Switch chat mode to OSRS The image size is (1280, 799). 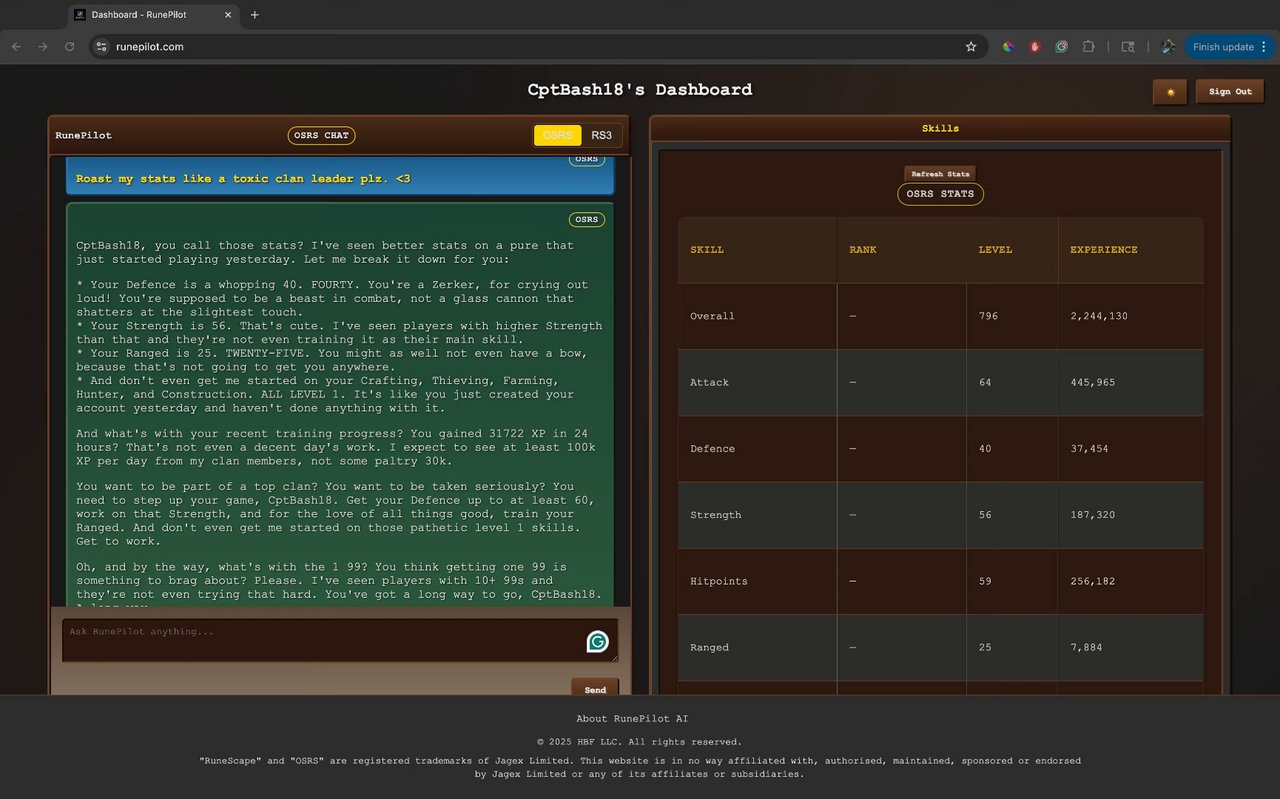[557, 135]
